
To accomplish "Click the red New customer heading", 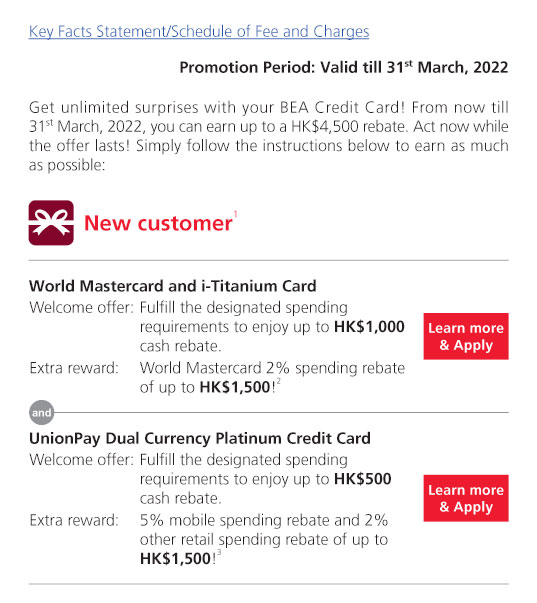I will point(158,223).
